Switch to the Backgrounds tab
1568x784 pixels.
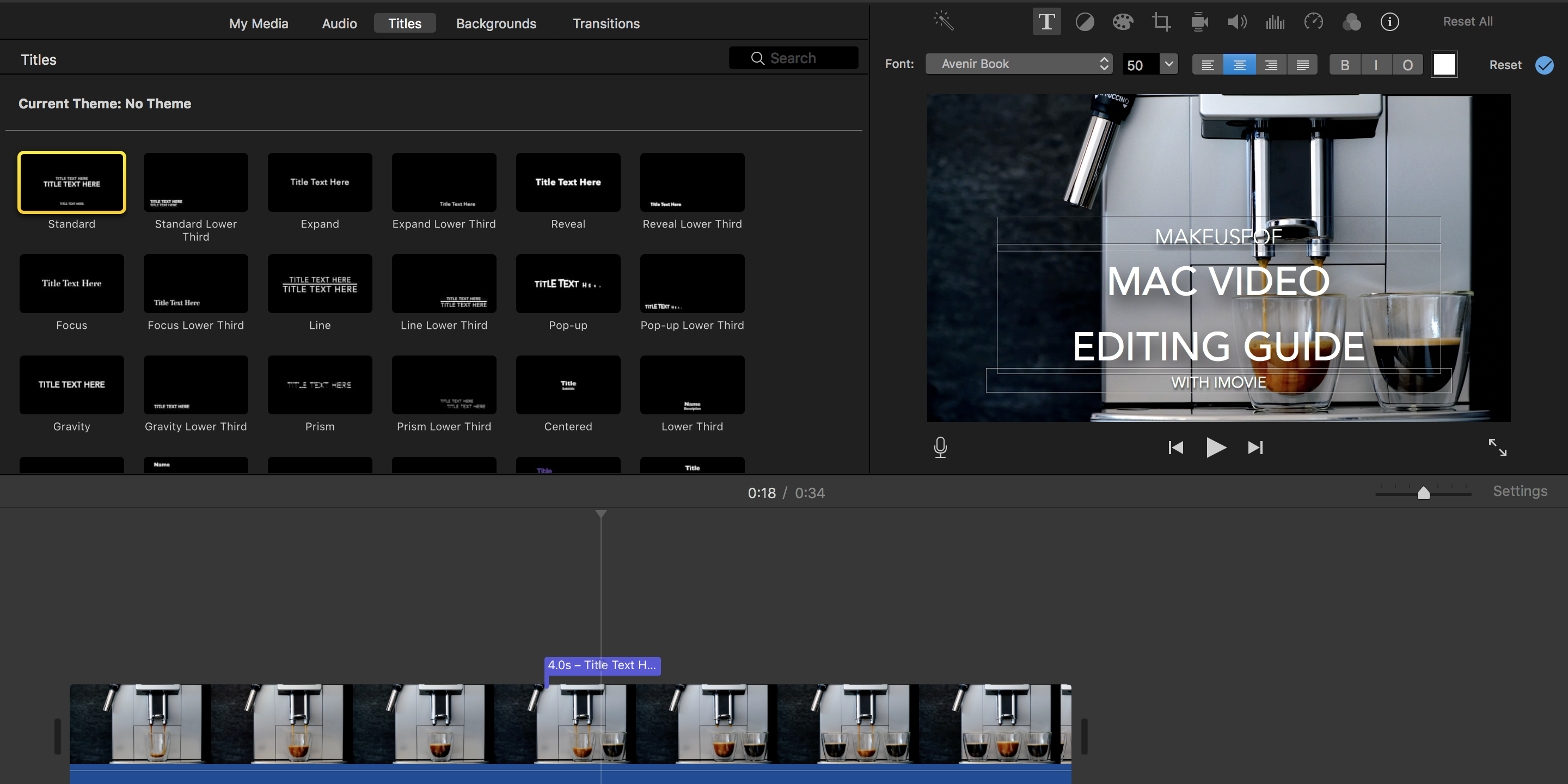point(496,23)
